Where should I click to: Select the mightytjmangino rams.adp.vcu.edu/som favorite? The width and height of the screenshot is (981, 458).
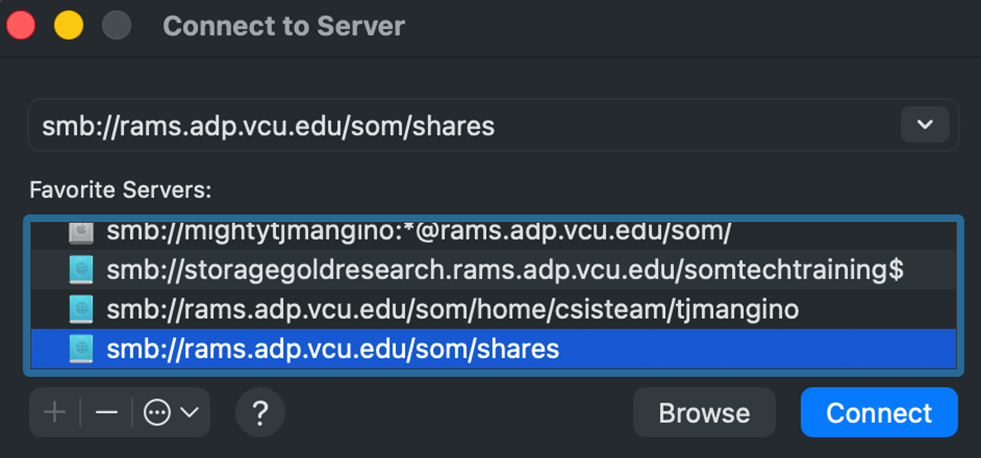coord(419,232)
